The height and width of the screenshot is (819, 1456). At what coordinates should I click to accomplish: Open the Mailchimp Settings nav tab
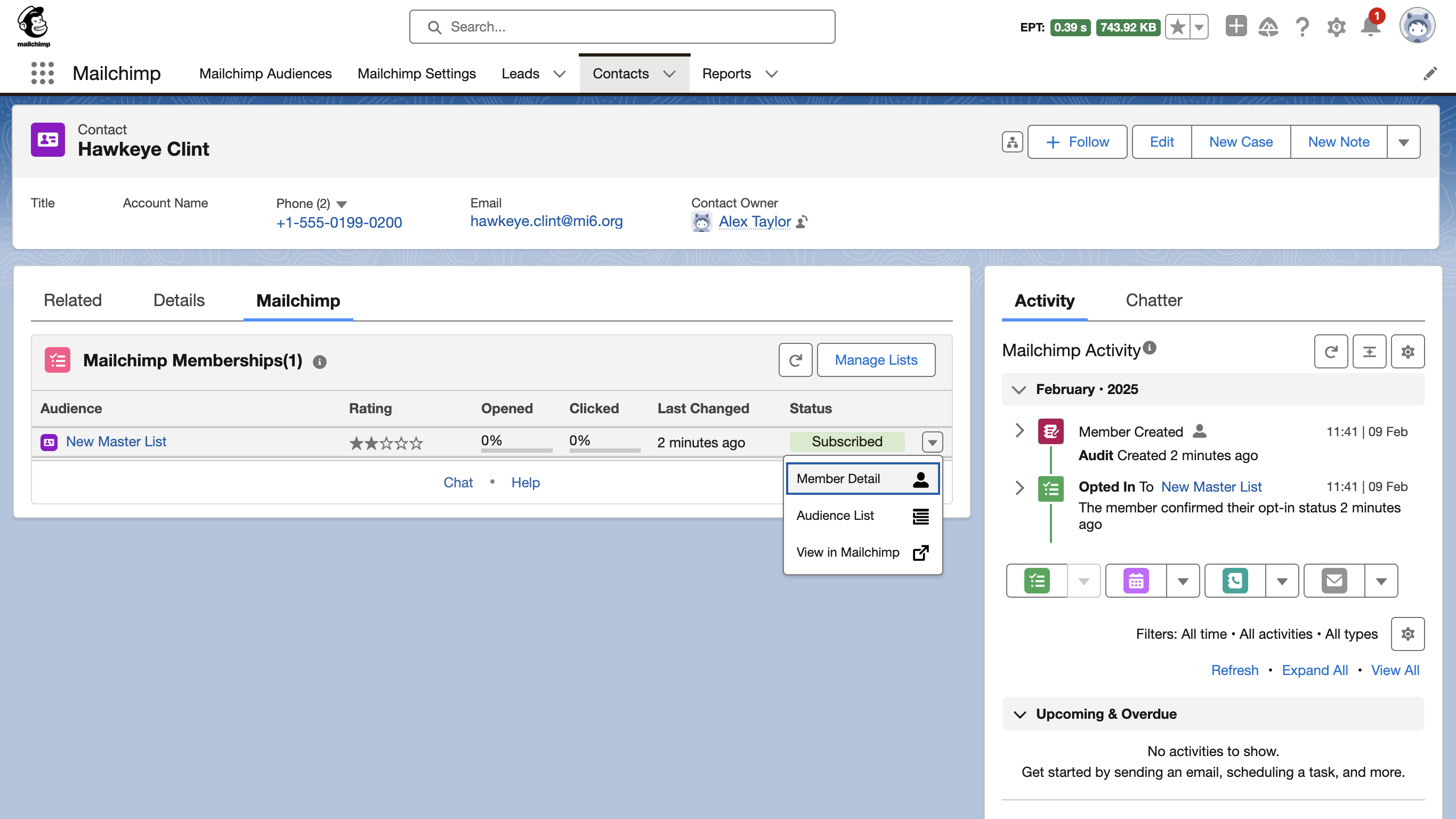pyautogui.click(x=417, y=74)
